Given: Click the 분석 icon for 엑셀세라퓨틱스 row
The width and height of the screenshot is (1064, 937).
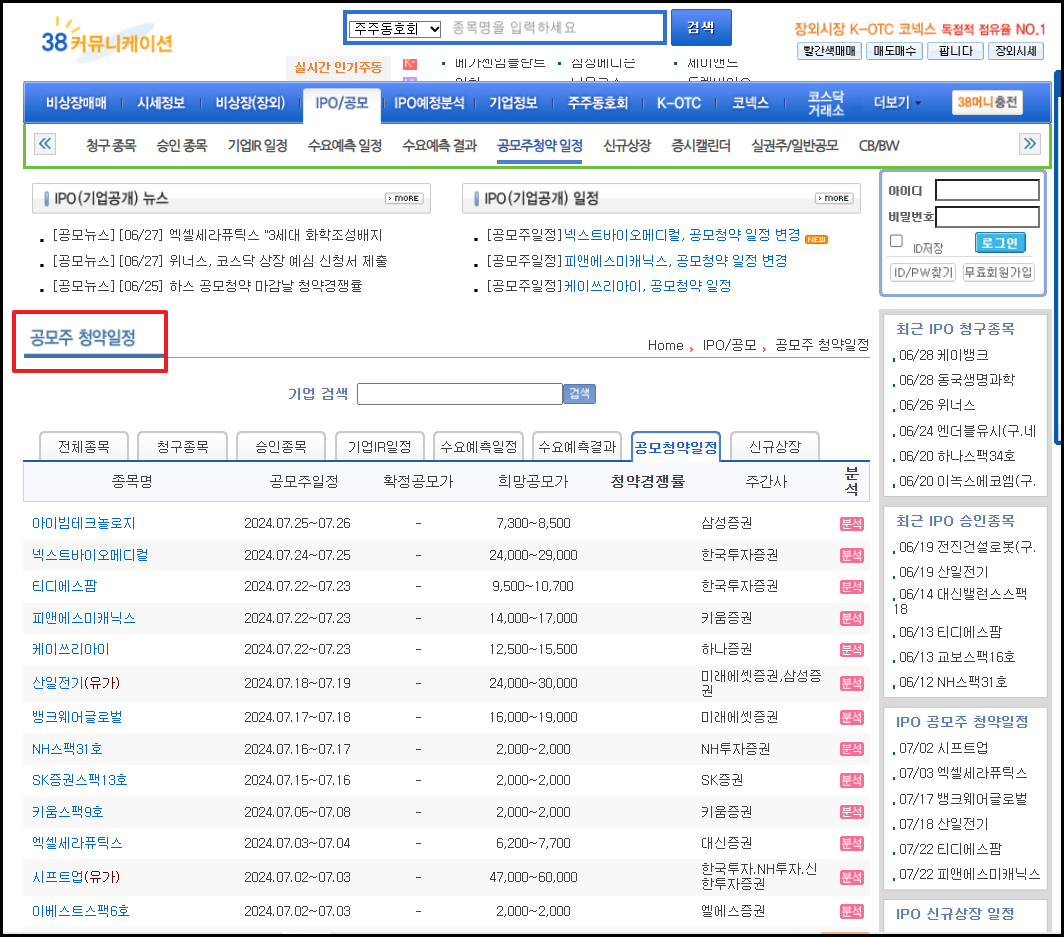Looking at the screenshot, I should pyautogui.click(x=852, y=843).
